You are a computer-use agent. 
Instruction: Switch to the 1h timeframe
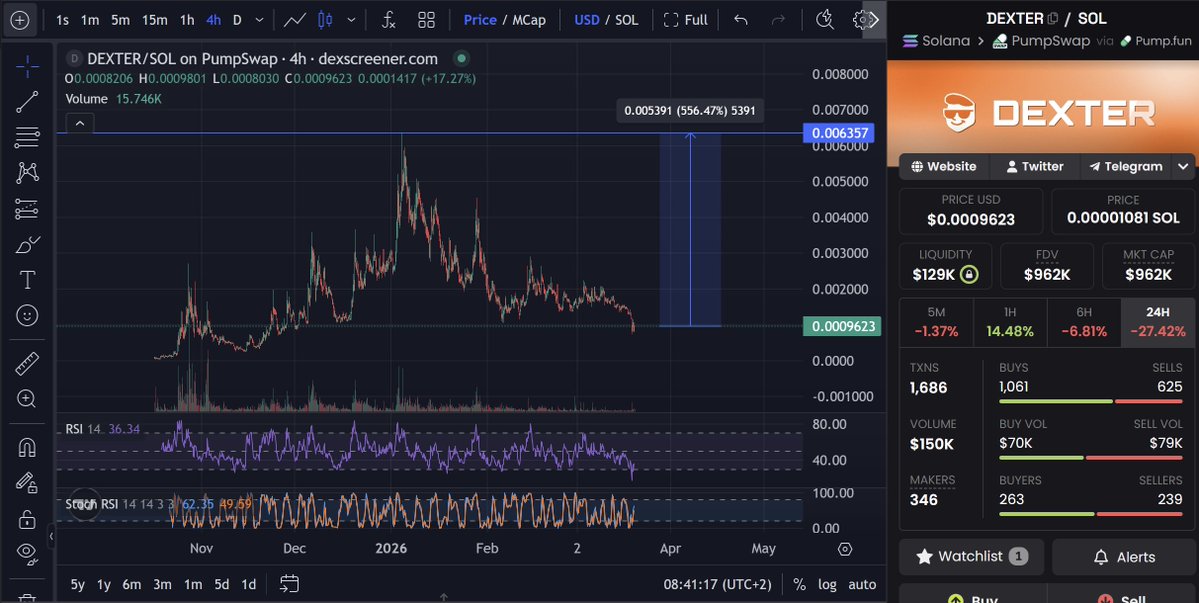187,20
